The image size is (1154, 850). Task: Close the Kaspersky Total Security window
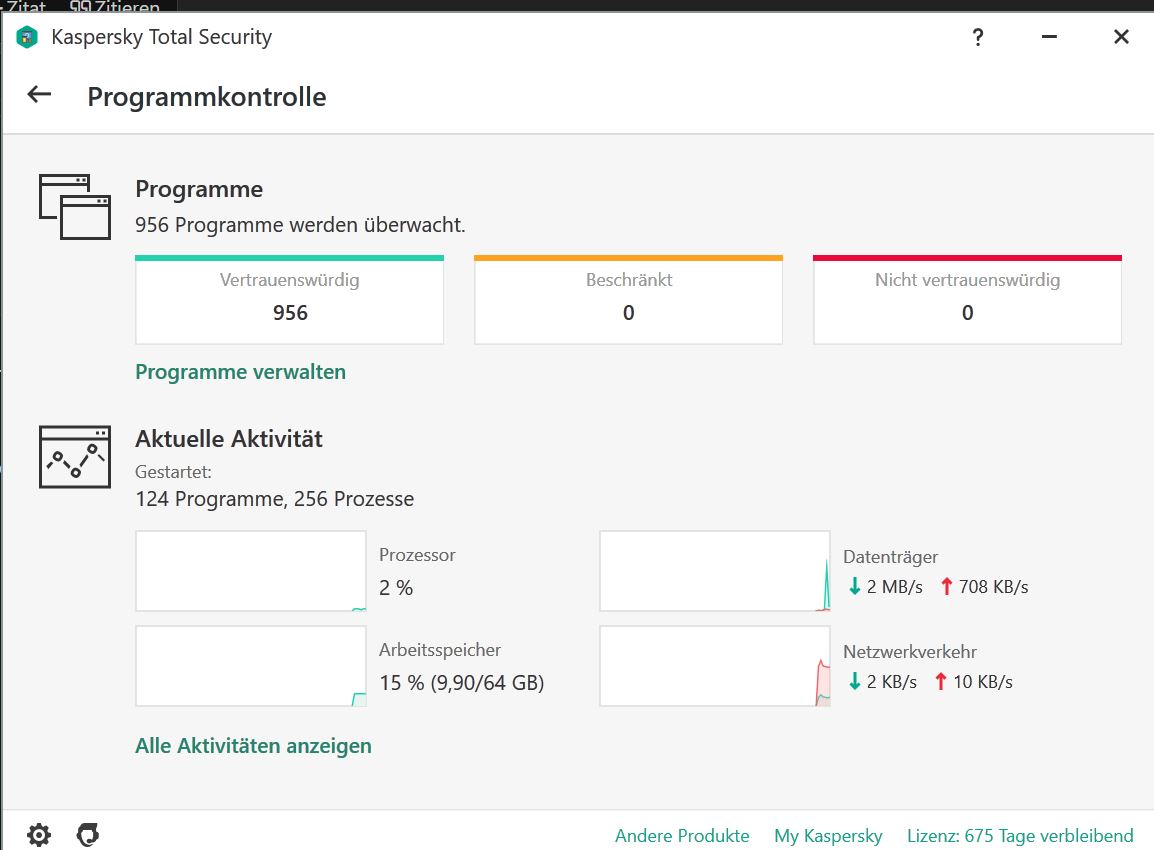click(x=1121, y=37)
